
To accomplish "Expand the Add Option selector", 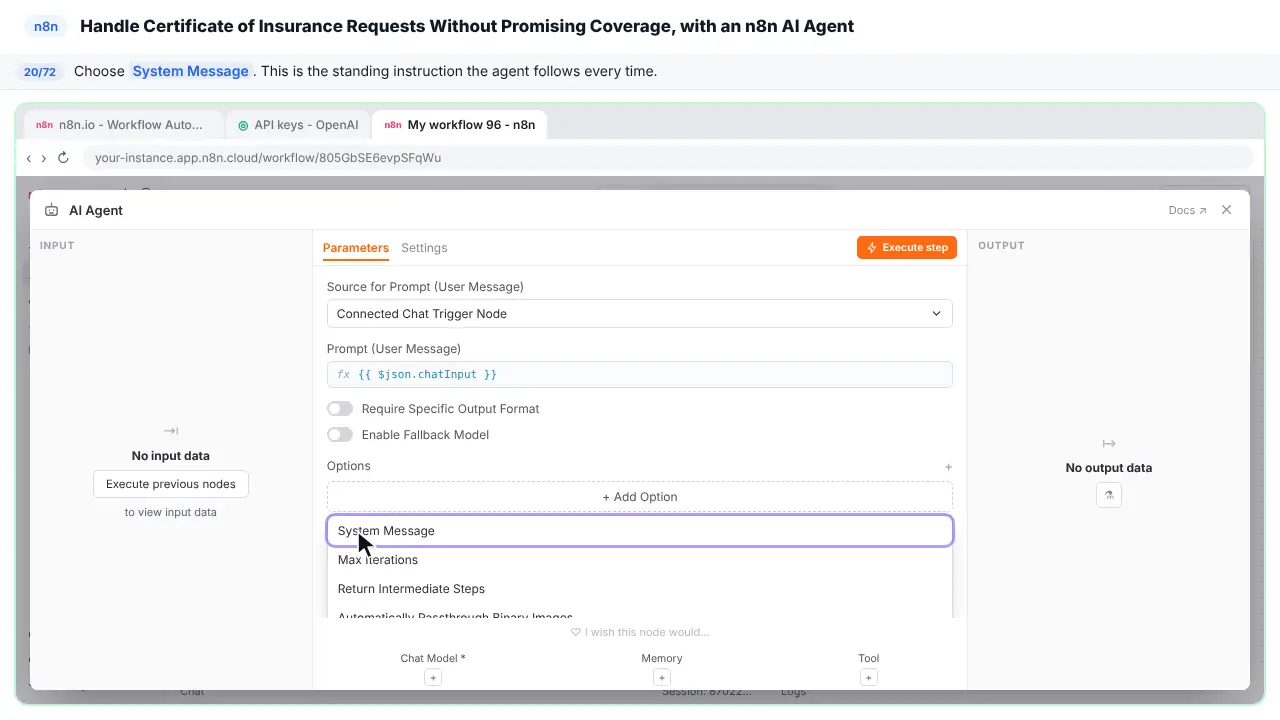I will click(x=640, y=497).
